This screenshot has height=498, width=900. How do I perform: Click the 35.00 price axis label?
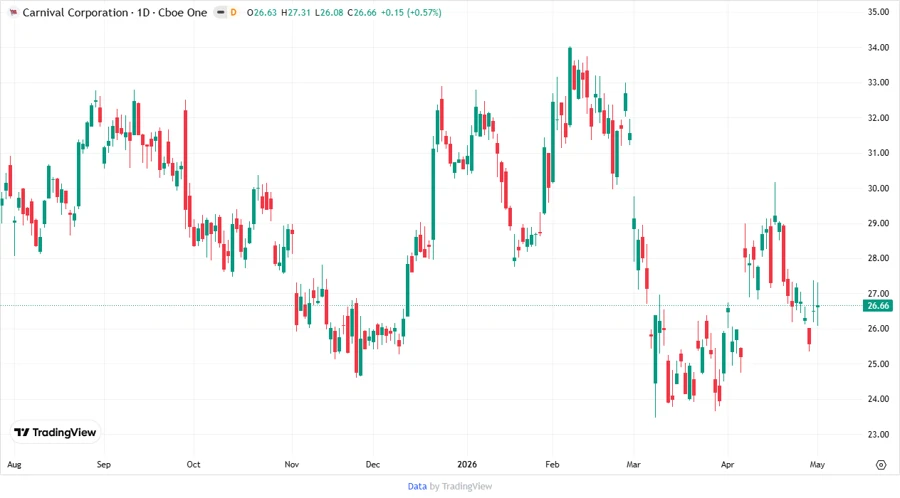point(878,12)
